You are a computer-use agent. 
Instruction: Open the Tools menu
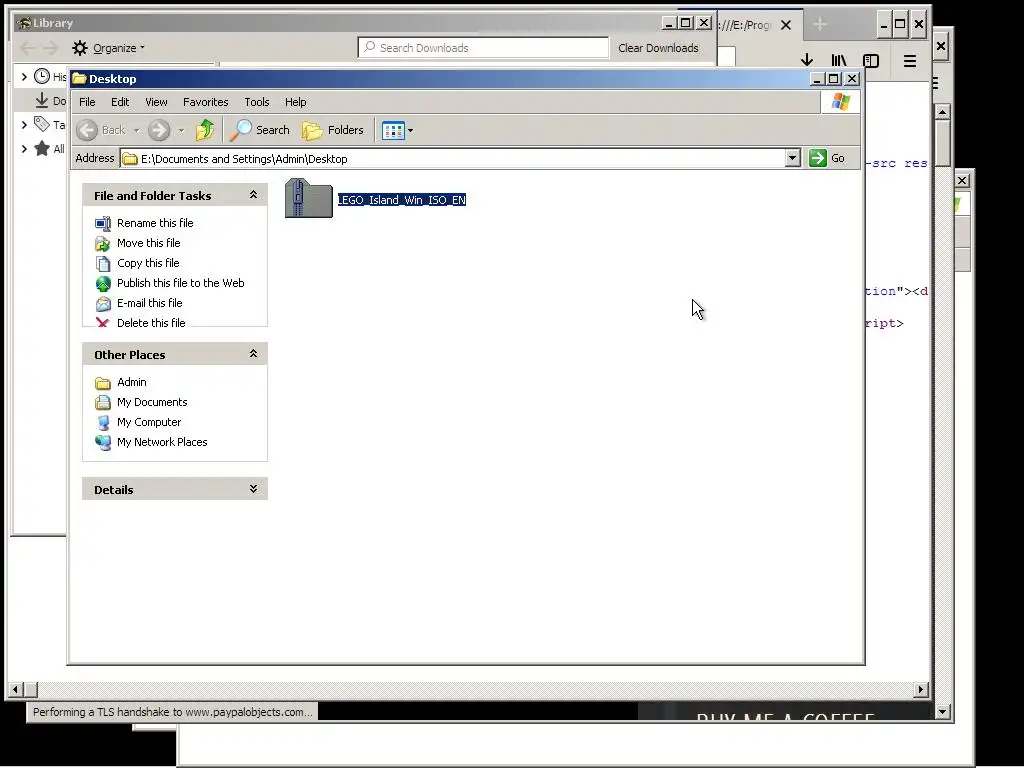(x=257, y=102)
